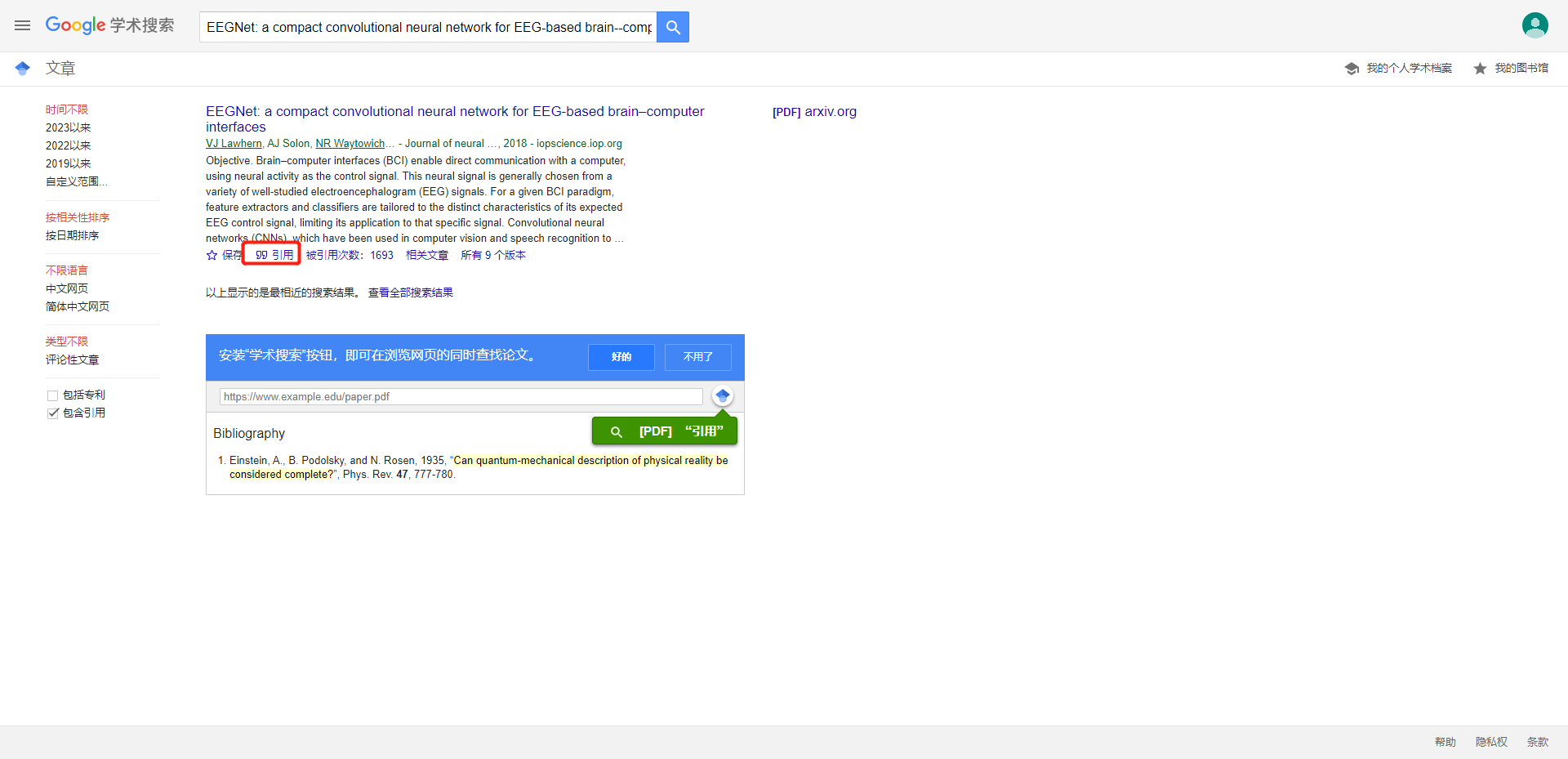Toggle the 包含引用 checkbox

coord(53,413)
